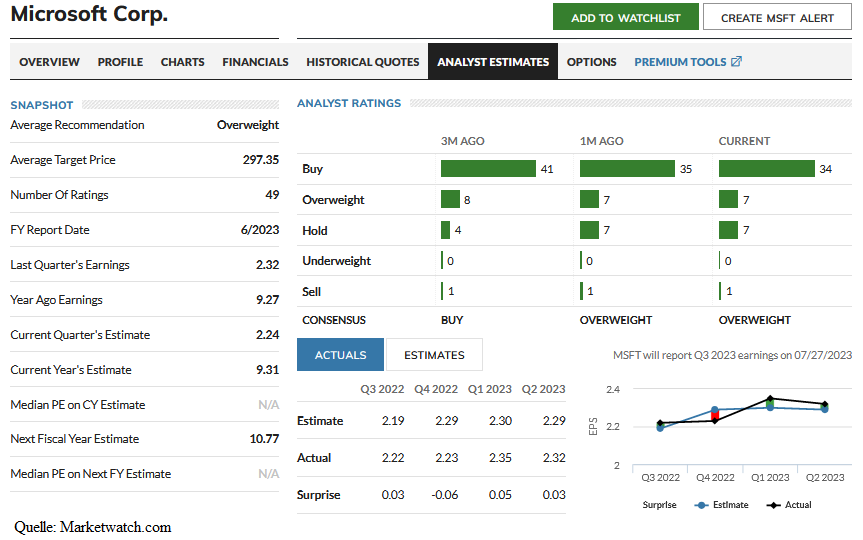This screenshot has width=863, height=540.
Task: Click Current Year's Estimate value 9.31
Action: point(267,369)
